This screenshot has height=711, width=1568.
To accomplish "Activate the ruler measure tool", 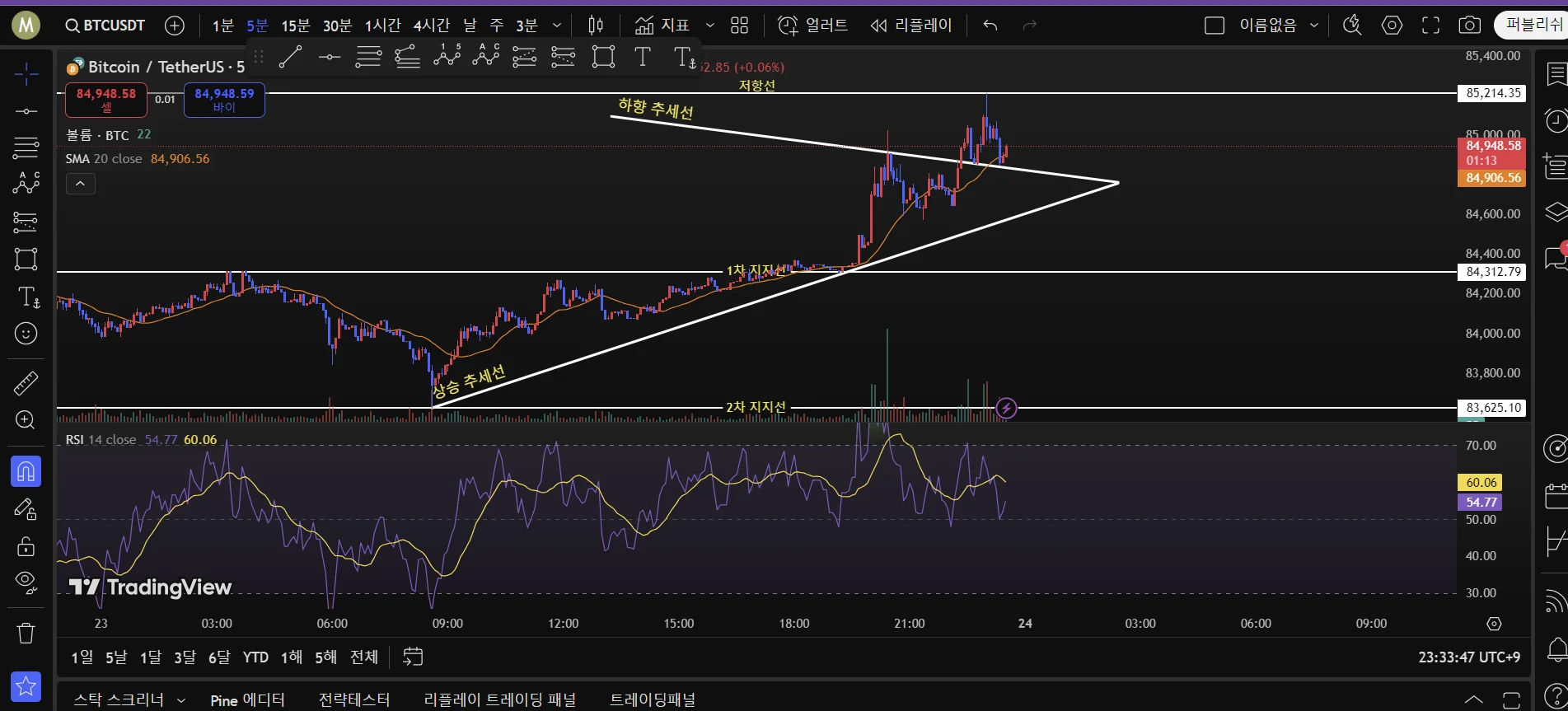I will coord(26,383).
